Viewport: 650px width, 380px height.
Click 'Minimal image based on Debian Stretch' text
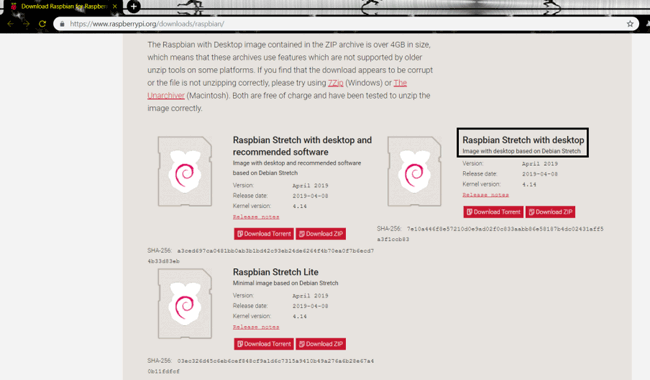click(x=285, y=283)
